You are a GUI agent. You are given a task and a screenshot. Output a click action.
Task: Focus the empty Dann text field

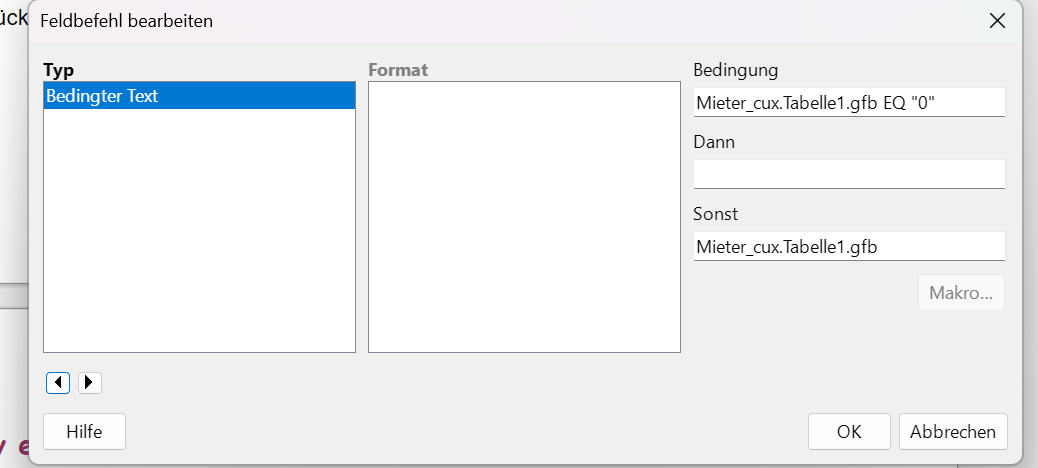[848, 174]
